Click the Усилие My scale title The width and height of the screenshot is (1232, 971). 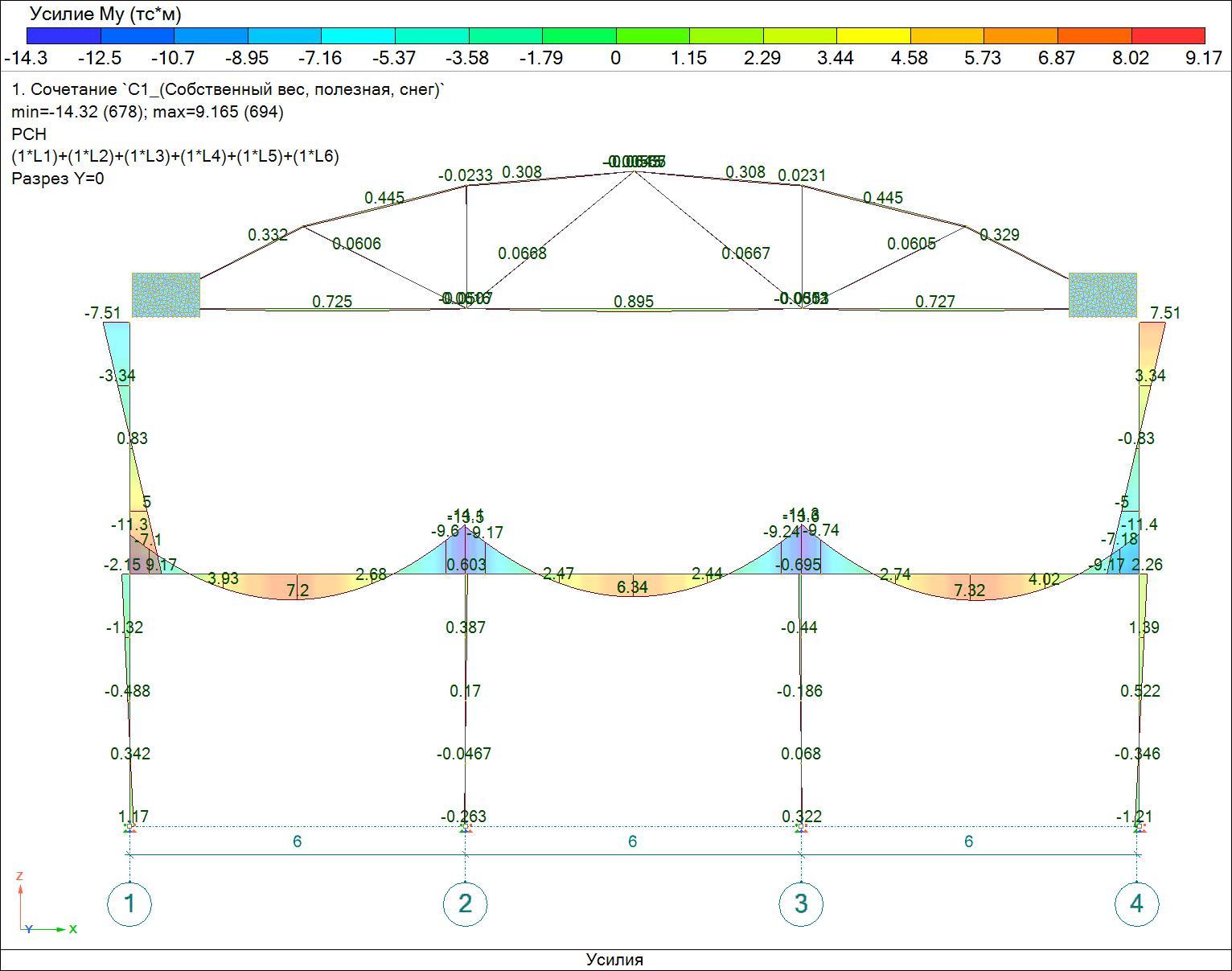tap(105, 14)
